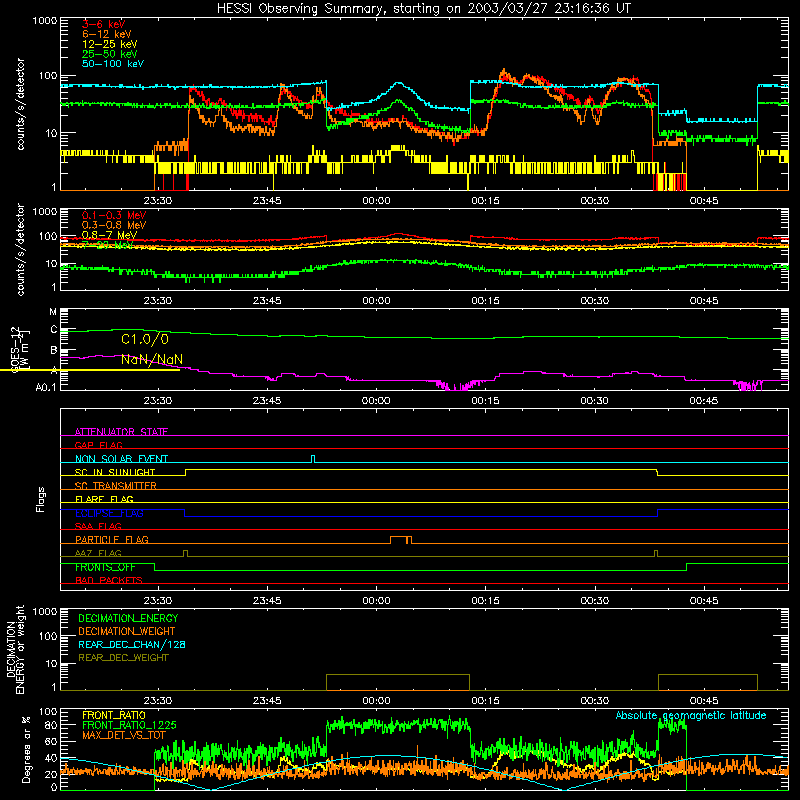
Task: Click the 00:45 tick under the MeV panel
Action: (x=704, y=301)
